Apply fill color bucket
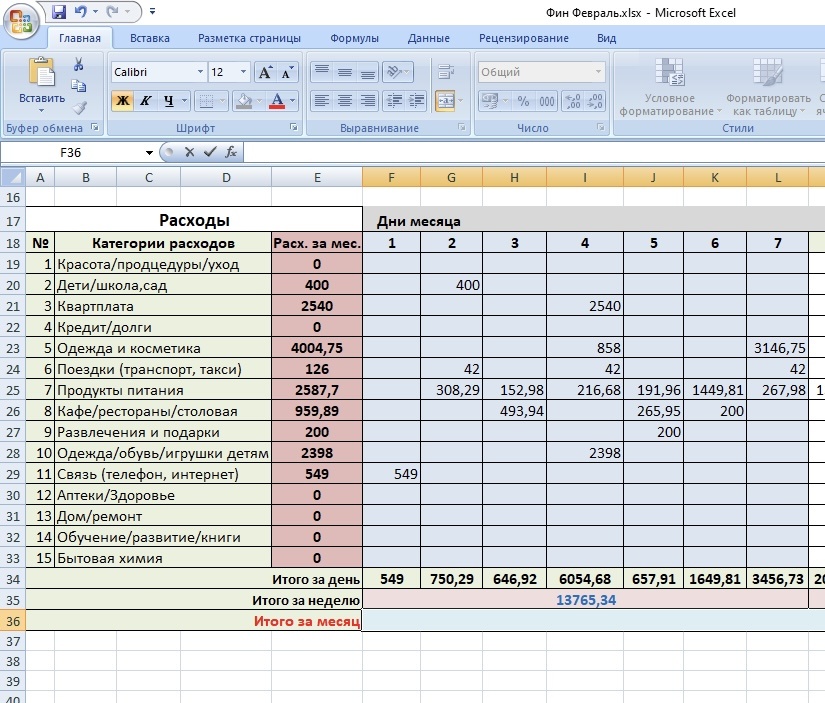 coord(243,101)
